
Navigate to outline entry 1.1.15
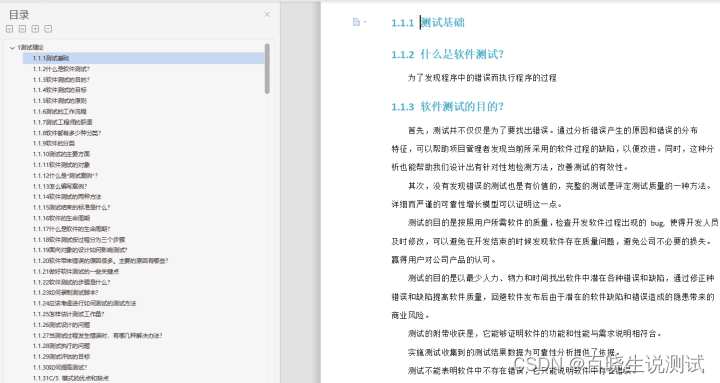pyautogui.click(x=72, y=207)
